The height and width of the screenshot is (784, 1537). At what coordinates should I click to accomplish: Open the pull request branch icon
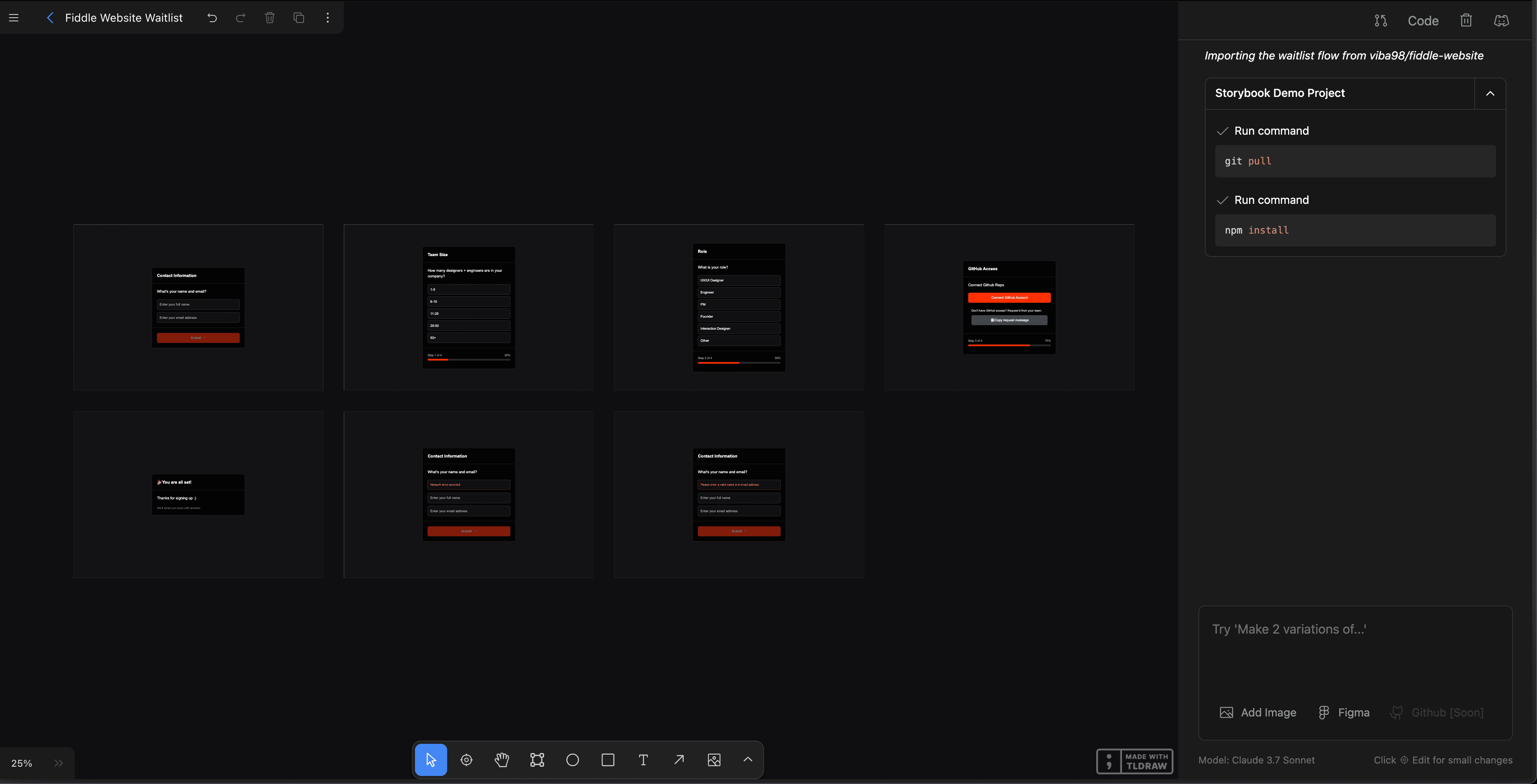pyautogui.click(x=1381, y=21)
